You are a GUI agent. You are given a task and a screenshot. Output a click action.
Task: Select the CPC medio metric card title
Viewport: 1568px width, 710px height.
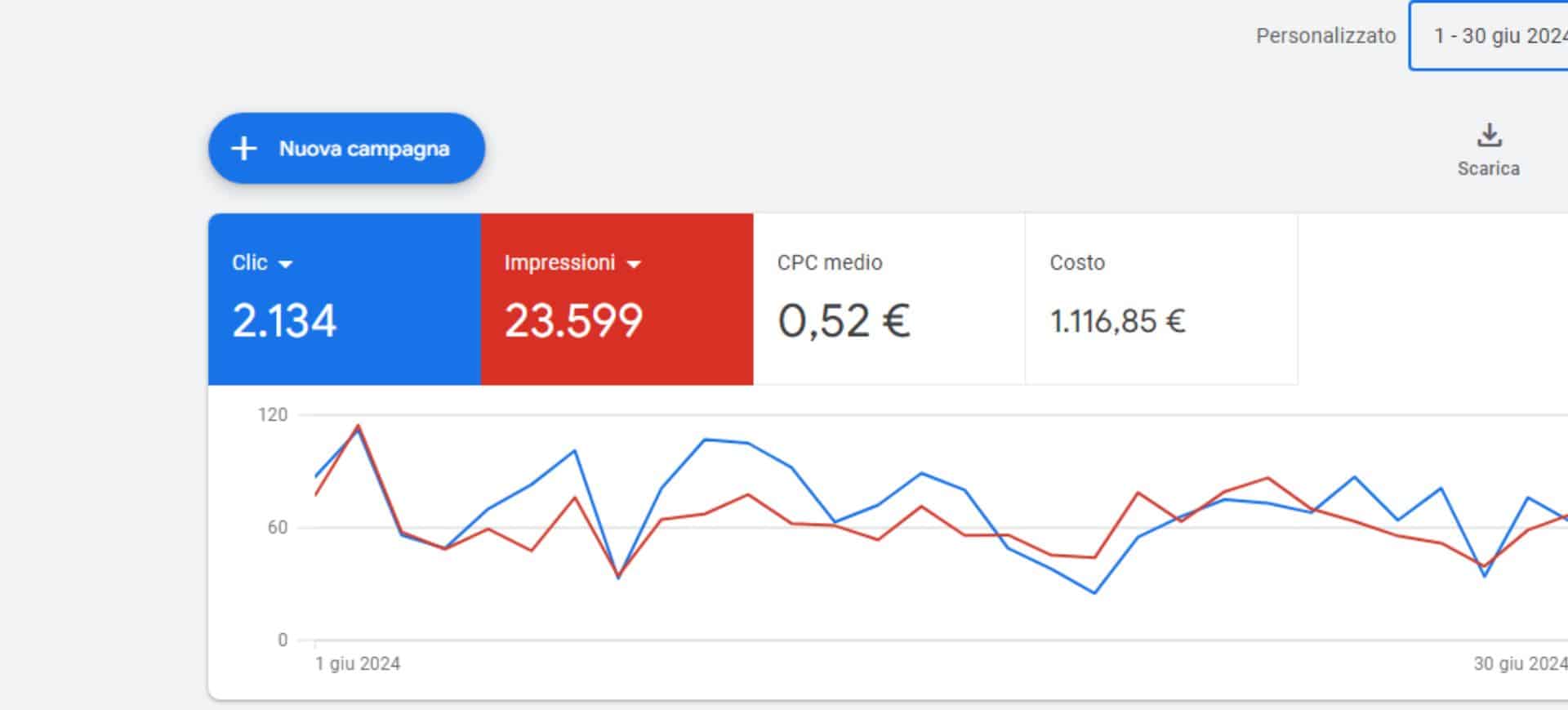(x=829, y=262)
